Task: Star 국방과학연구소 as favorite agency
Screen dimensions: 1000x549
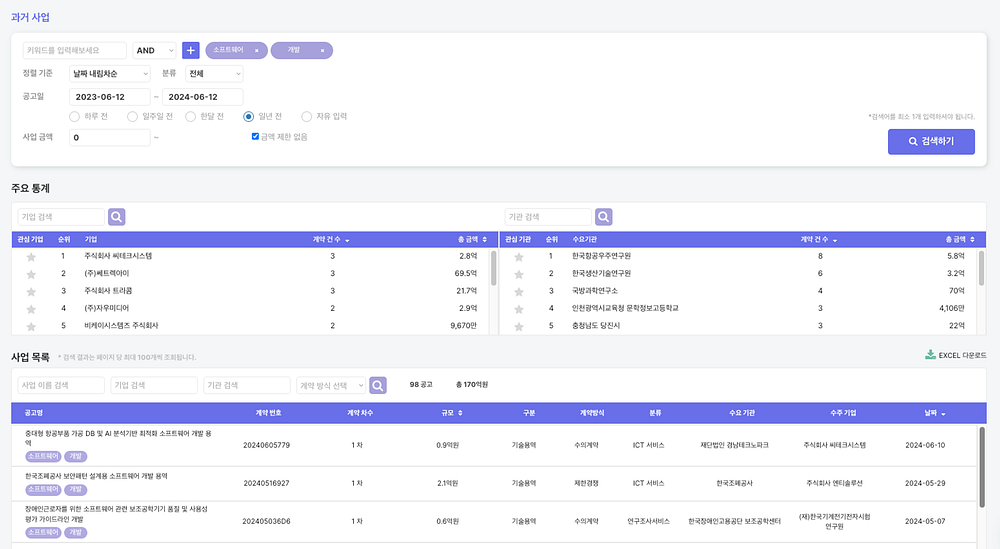Action: 518,291
